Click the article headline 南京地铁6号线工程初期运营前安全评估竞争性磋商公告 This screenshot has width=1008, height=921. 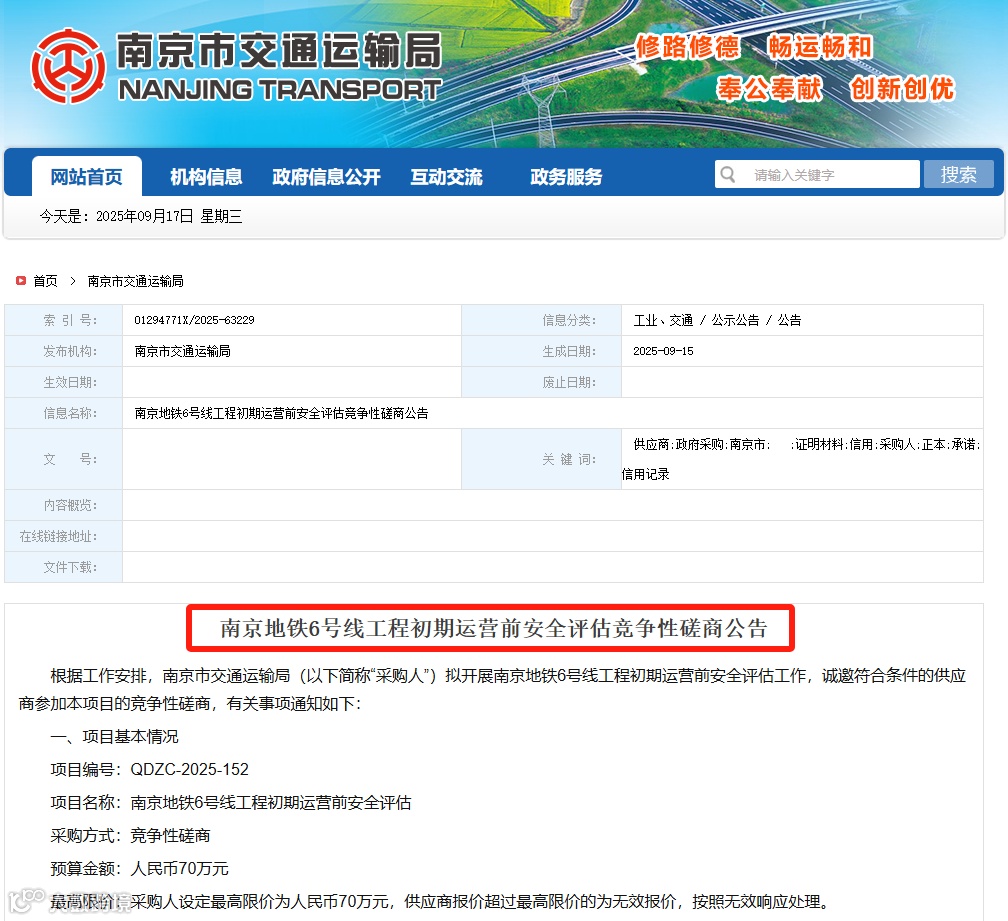[494, 628]
